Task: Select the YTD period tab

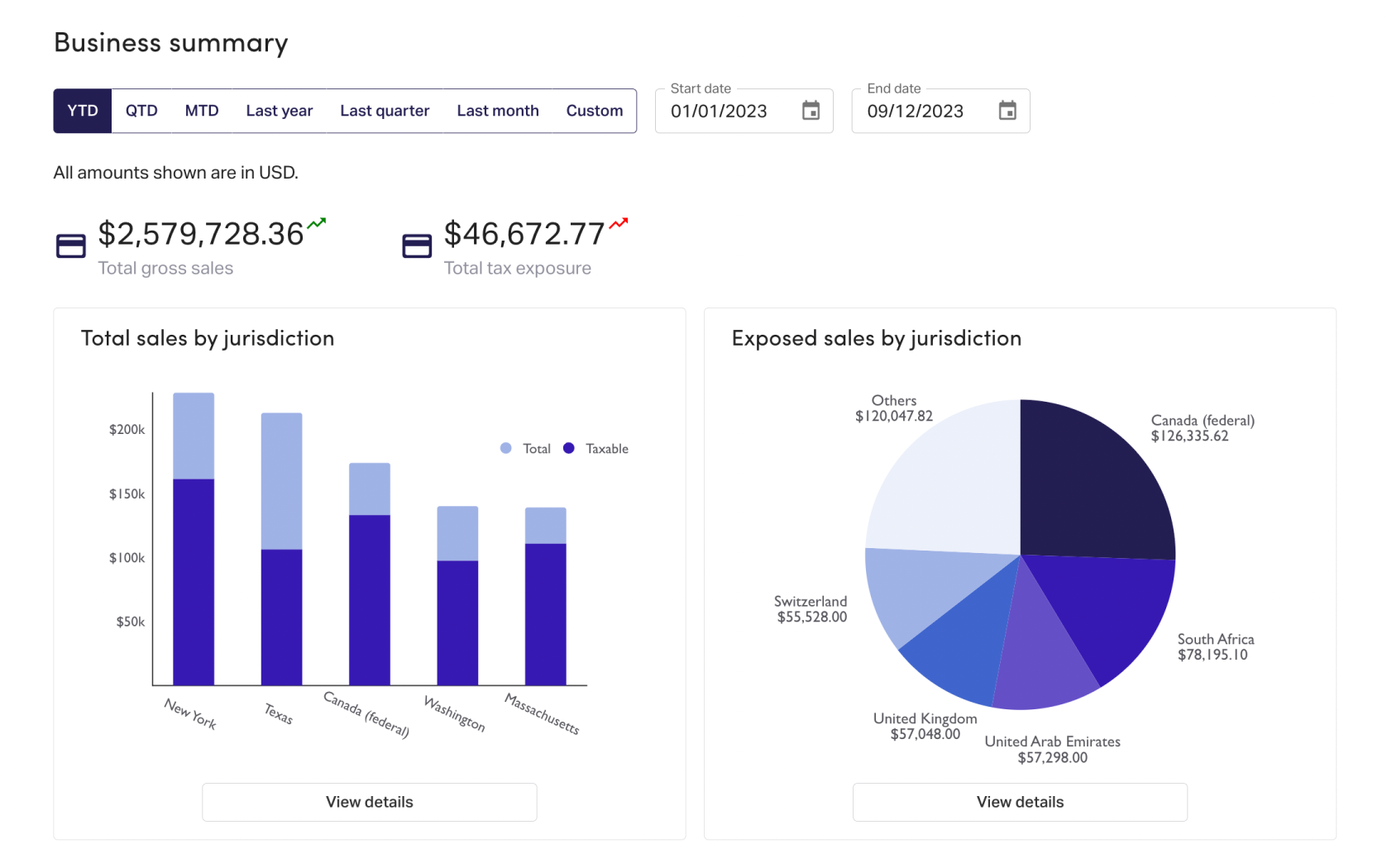Action: (x=83, y=111)
